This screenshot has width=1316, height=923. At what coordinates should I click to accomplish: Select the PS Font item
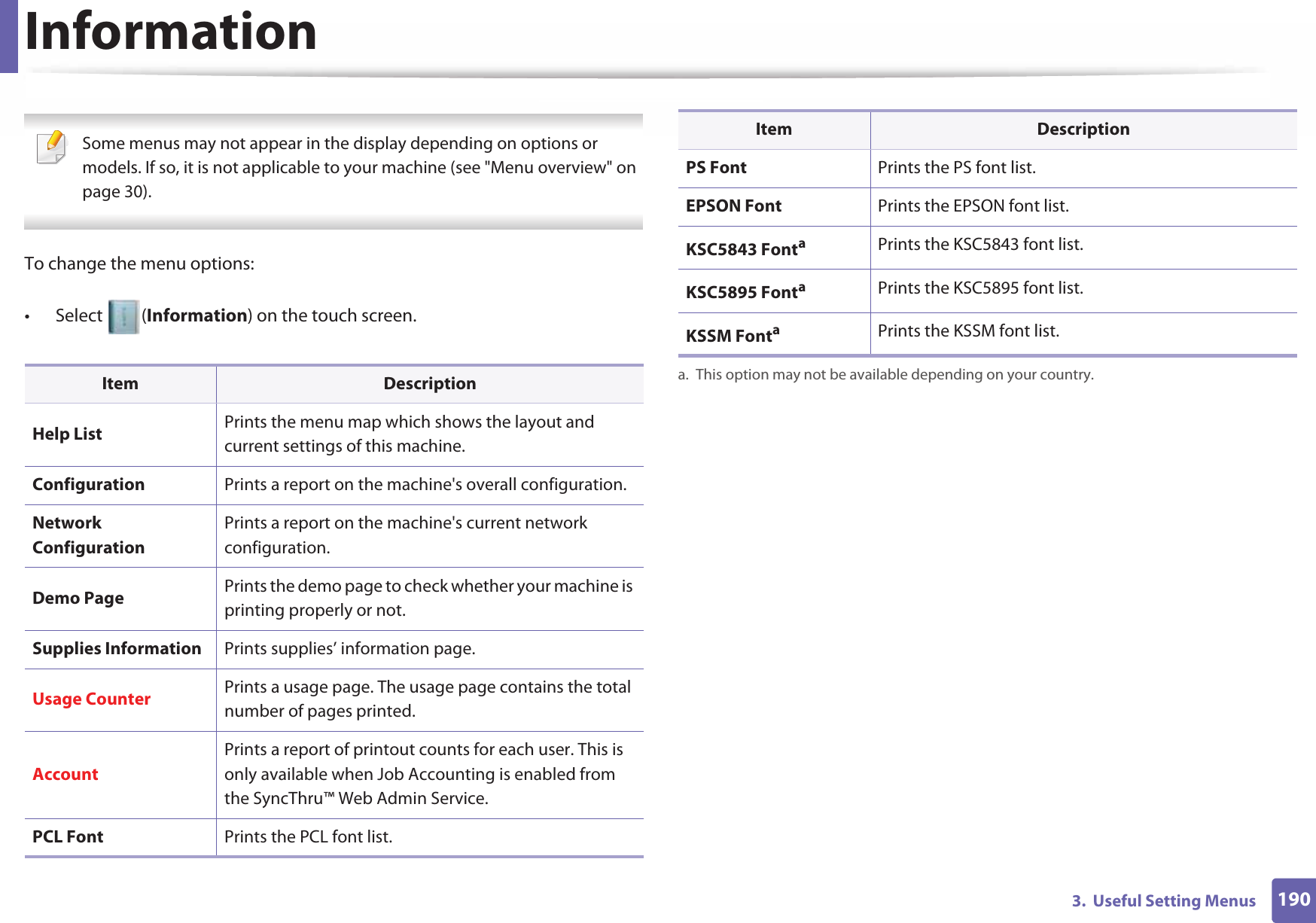tap(716, 168)
